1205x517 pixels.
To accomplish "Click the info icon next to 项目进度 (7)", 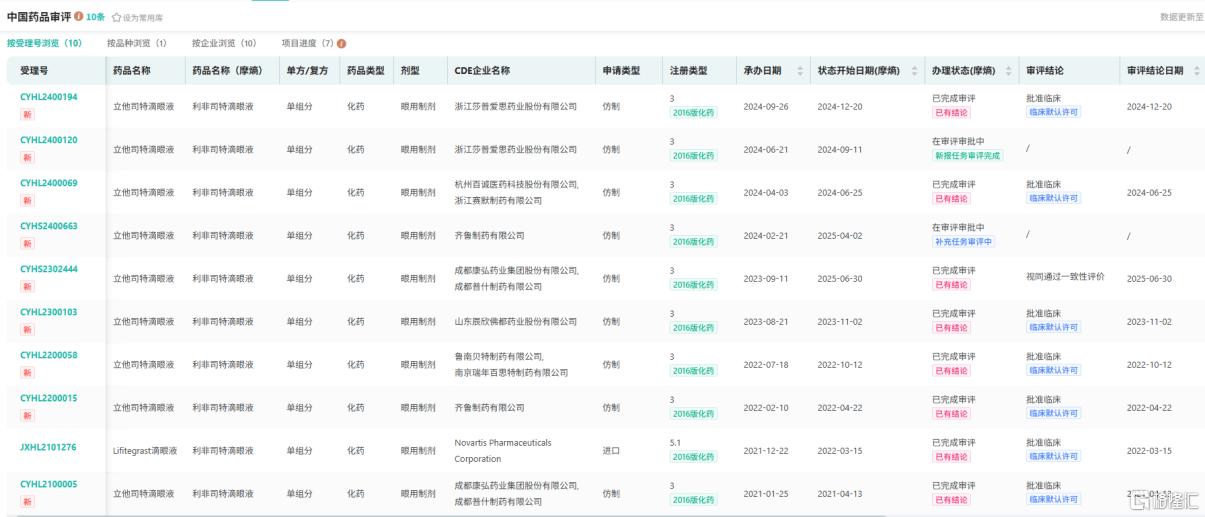I will coord(342,44).
